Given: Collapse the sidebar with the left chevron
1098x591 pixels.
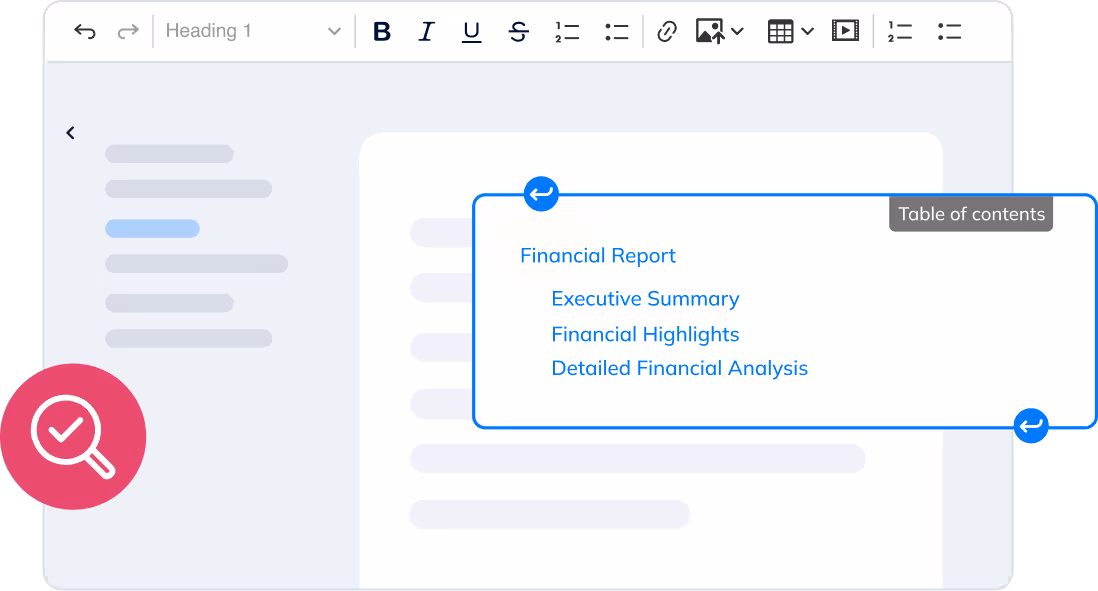Looking at the screenshot, I should (x=70, y=133).
